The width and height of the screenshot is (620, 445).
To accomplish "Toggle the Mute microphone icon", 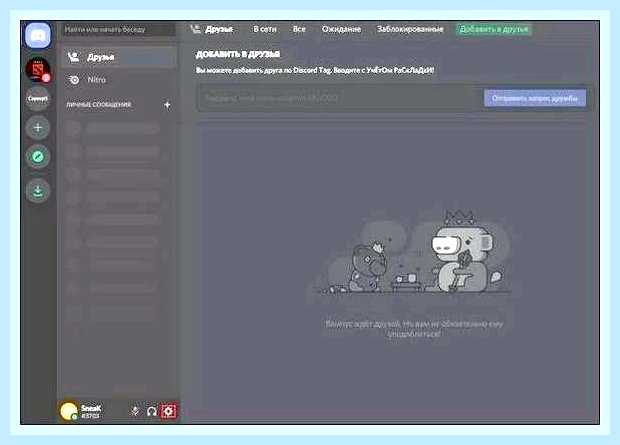I will 135,411.
